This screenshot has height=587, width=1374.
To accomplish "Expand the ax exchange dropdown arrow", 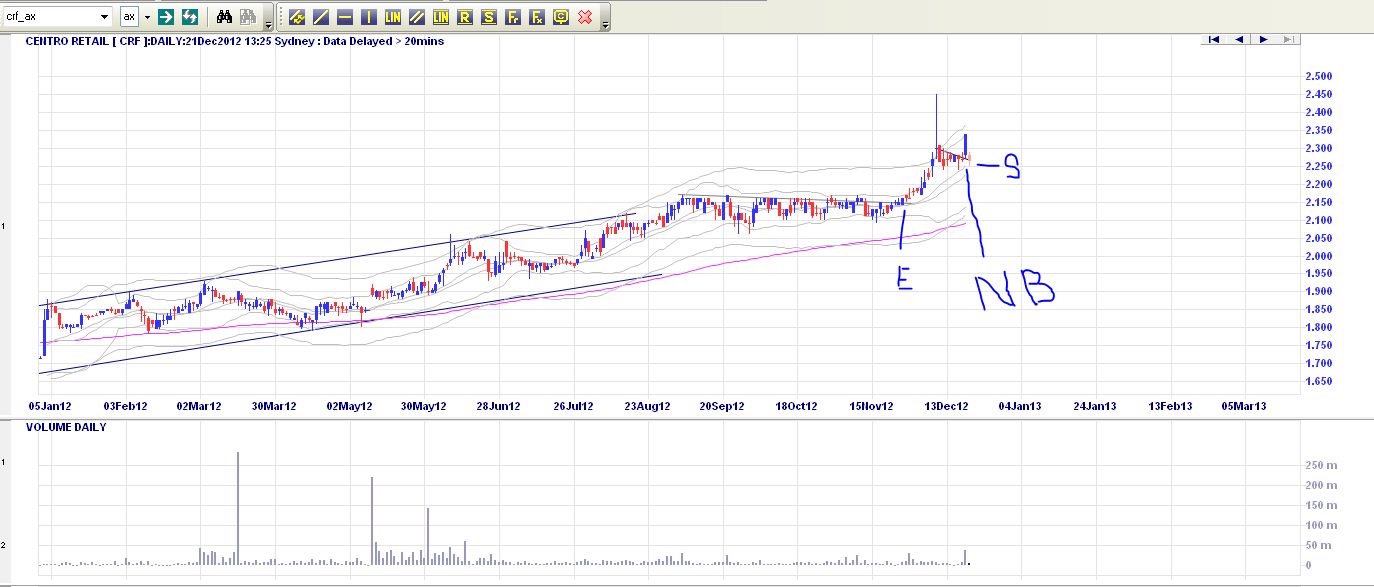I will [x=147, y=17].
